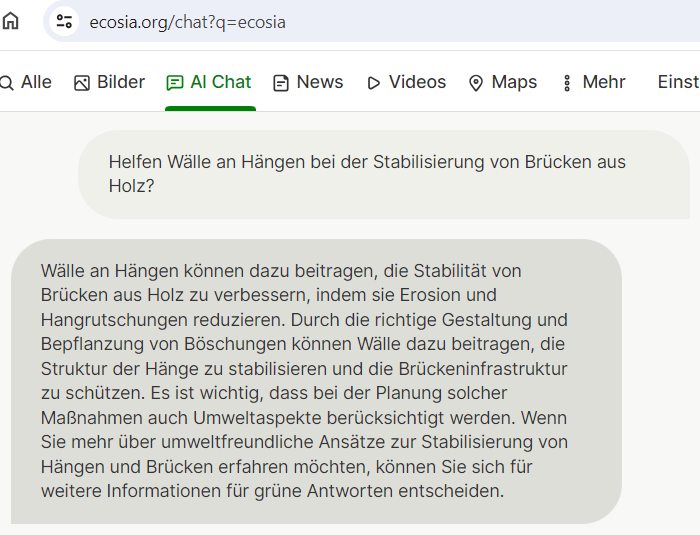The width and height of the screenshot is (700, 535).
Task: Switch to the Alle results tab
Action: 36,83
